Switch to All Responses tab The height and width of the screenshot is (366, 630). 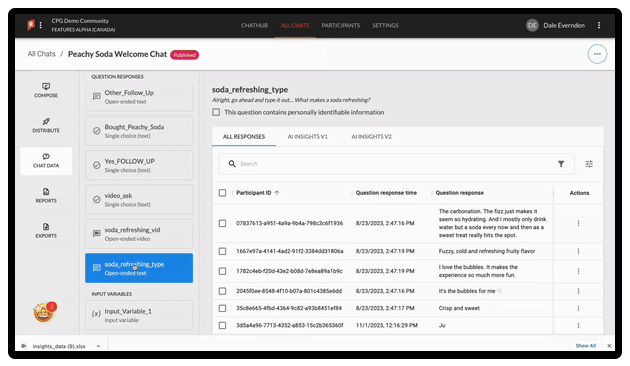244,137
